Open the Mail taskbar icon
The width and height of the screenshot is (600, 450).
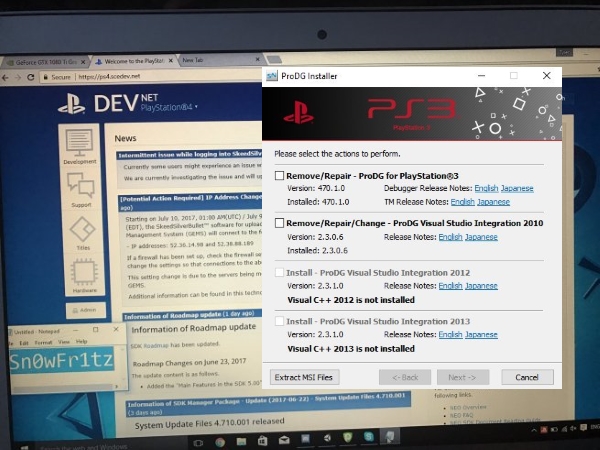284,440
